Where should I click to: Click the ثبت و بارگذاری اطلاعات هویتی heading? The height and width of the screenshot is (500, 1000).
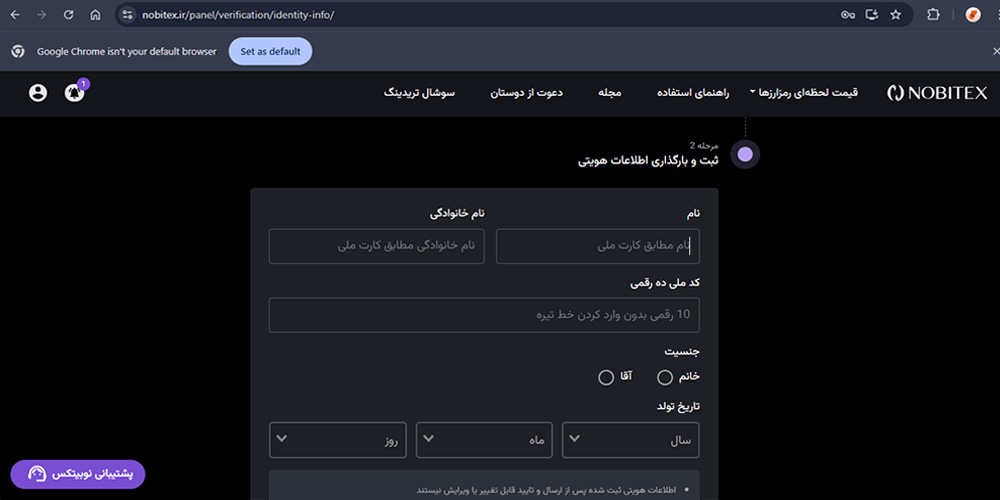click(x=648, y=161)
